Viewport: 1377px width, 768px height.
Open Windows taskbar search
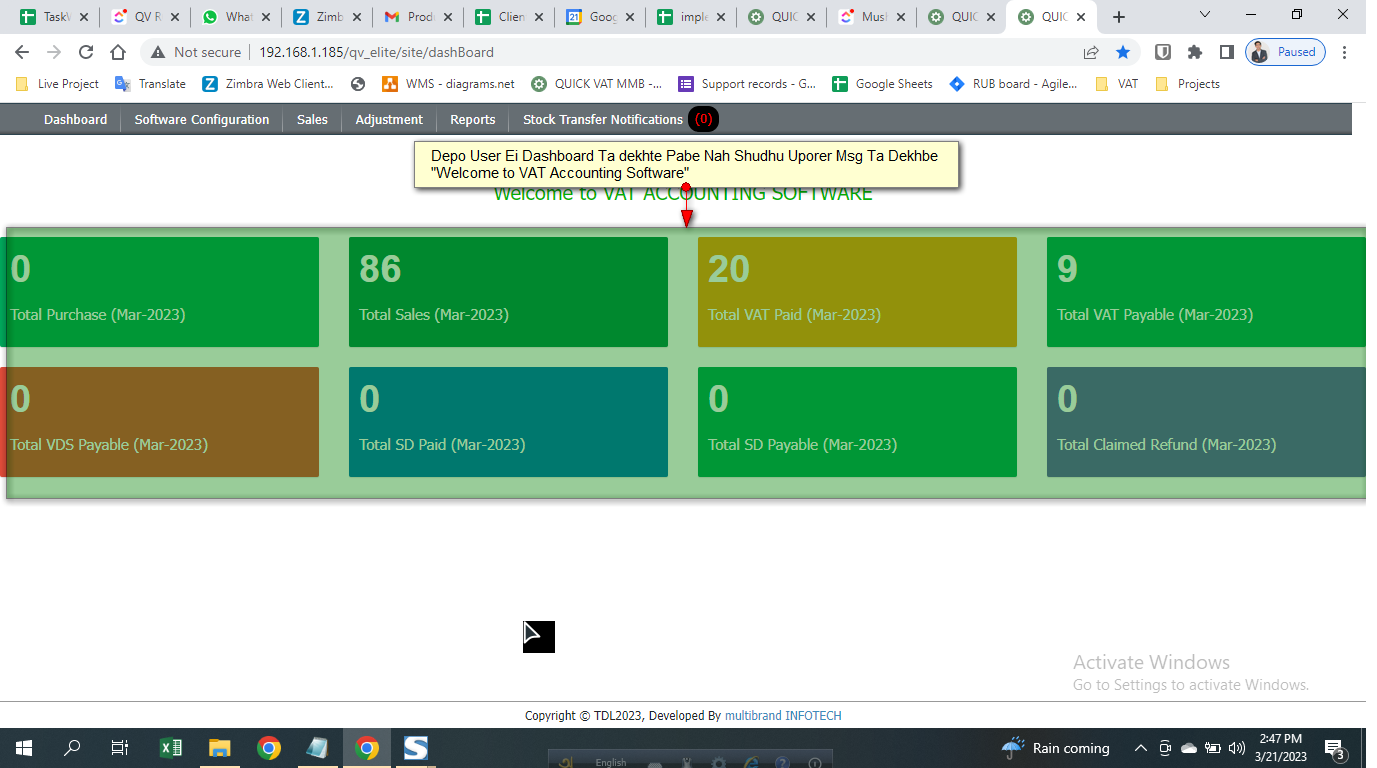pyautogui.click(x=72, y=748)
